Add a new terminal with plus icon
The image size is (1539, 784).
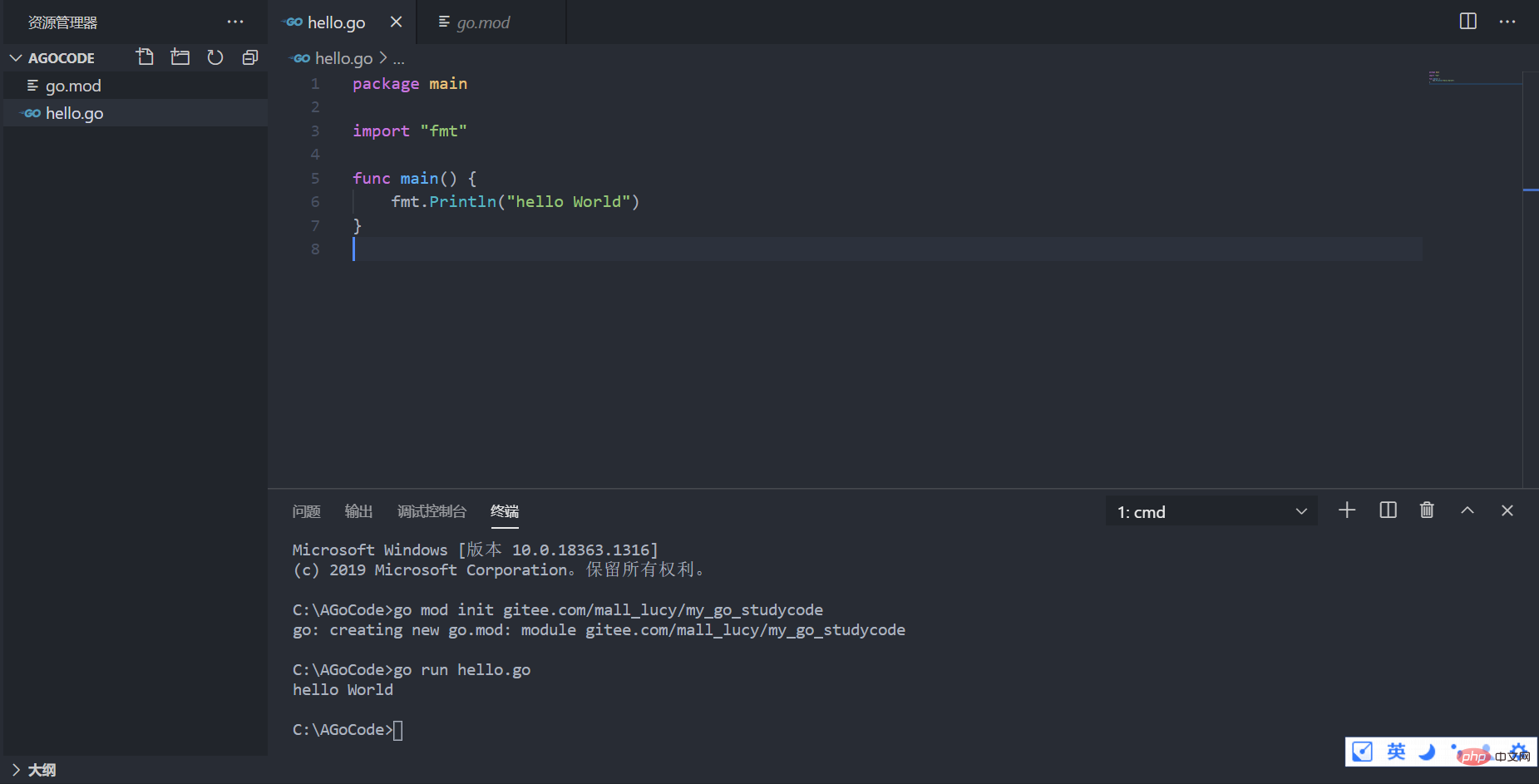(x=1347, y=510)
